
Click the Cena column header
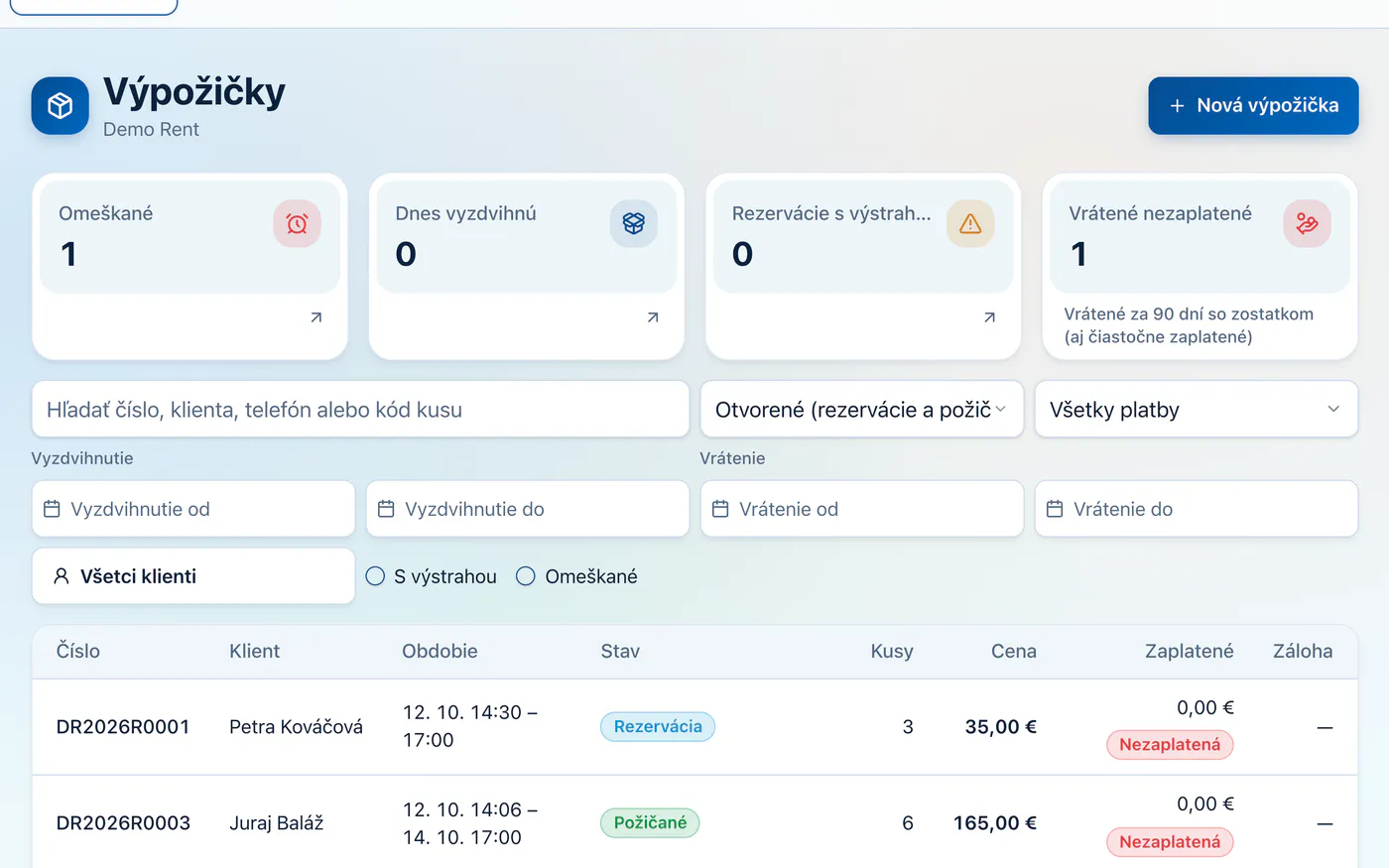1014,651
